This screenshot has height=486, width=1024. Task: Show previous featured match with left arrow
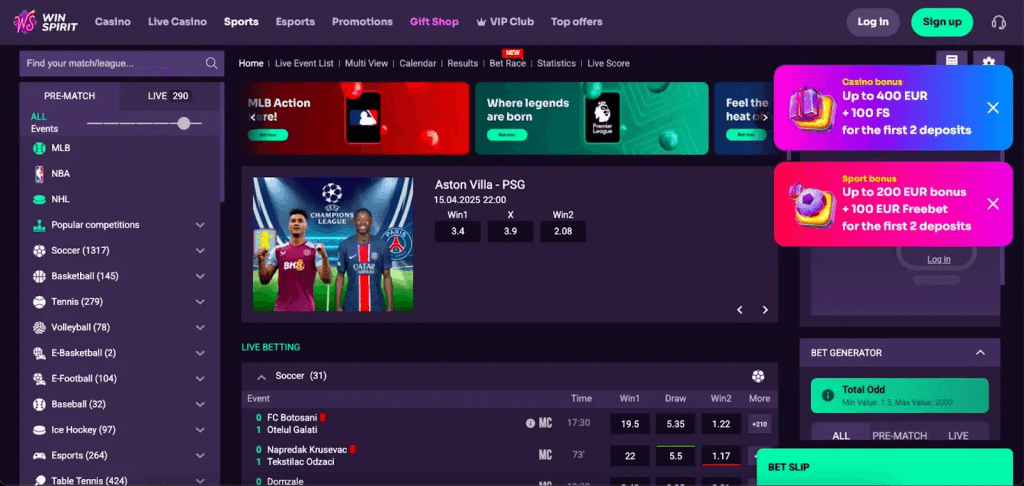740,310
